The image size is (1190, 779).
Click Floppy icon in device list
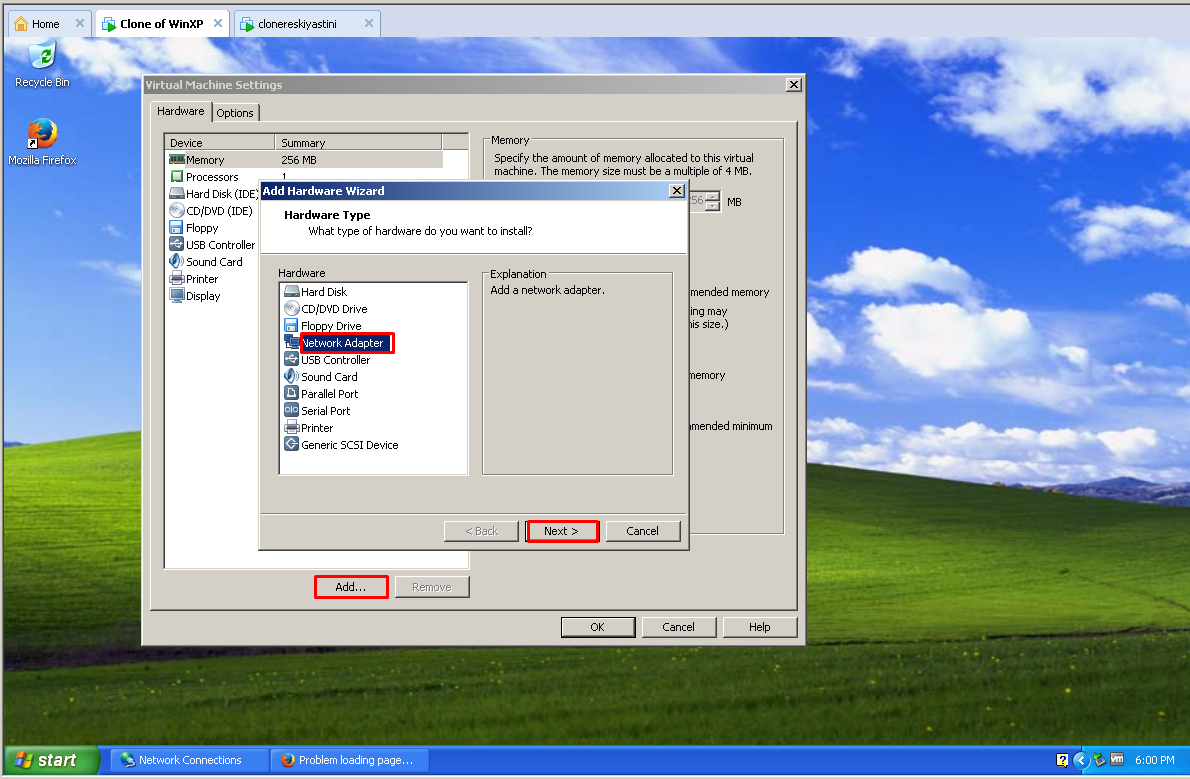[176, 227]
